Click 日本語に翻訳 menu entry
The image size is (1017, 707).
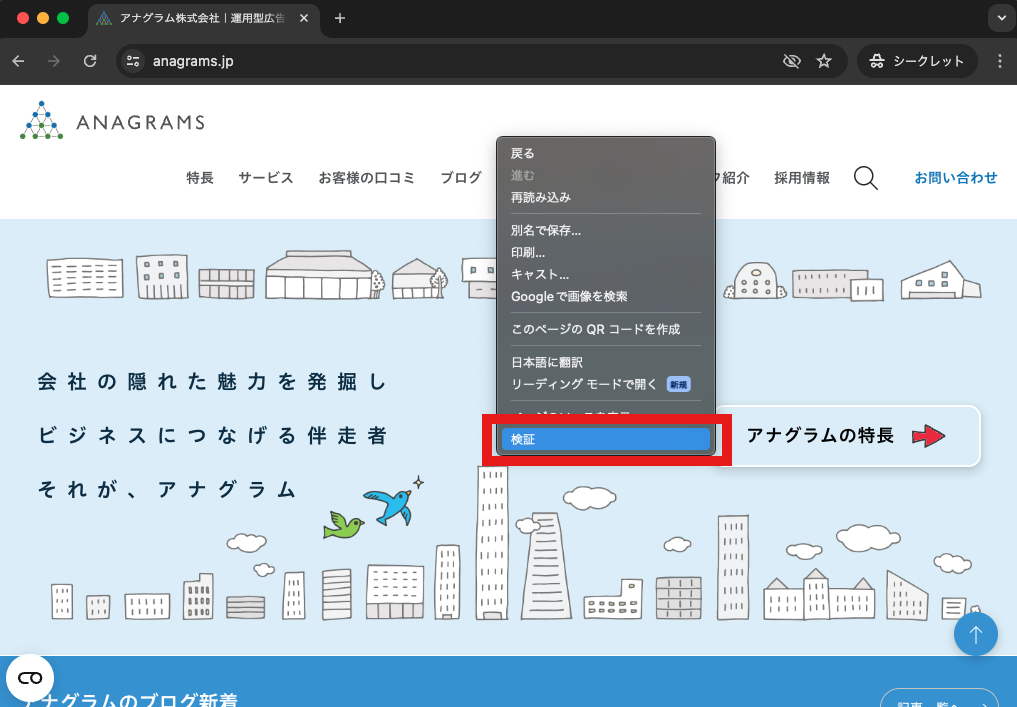click(546, 362)
